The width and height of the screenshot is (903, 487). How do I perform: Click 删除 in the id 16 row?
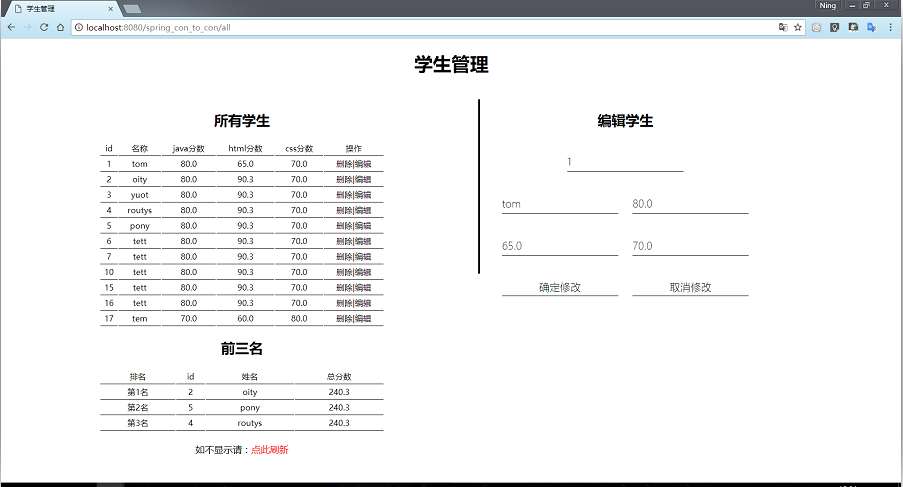pyautogui.click(x=344, y=303)
